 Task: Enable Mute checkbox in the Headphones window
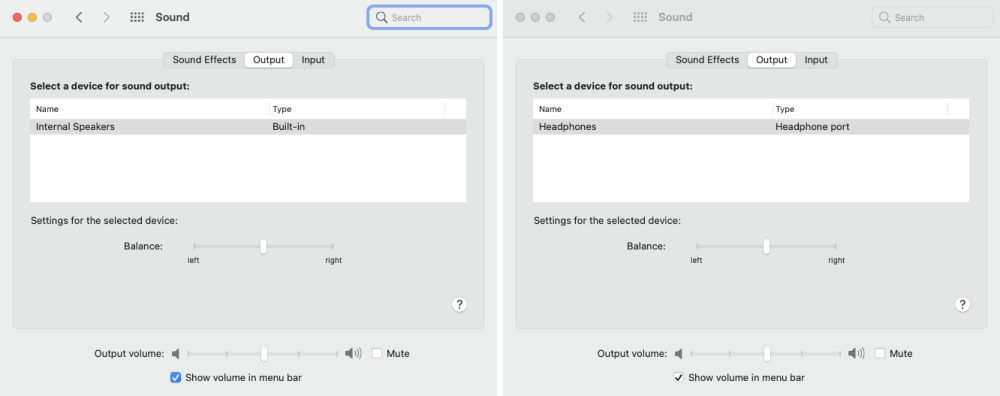tap(880, 353)
